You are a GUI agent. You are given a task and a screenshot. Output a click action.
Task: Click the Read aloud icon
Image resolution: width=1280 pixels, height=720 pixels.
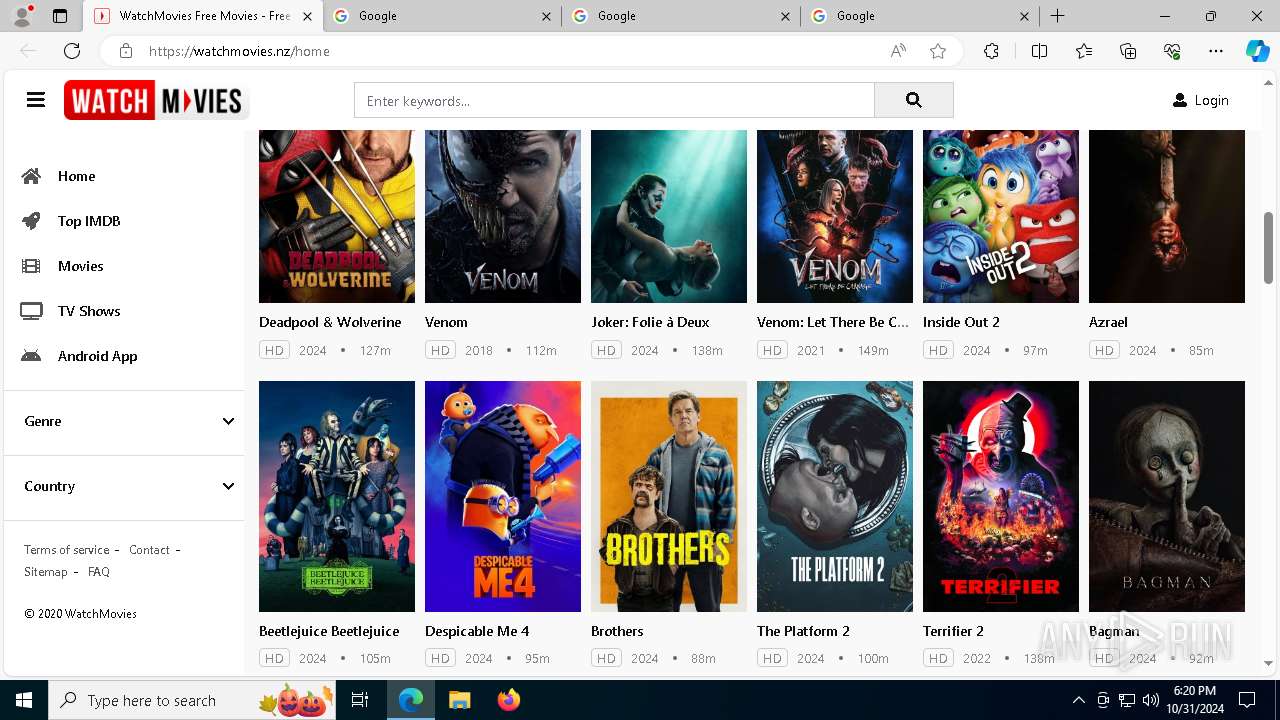coord(898,51)
